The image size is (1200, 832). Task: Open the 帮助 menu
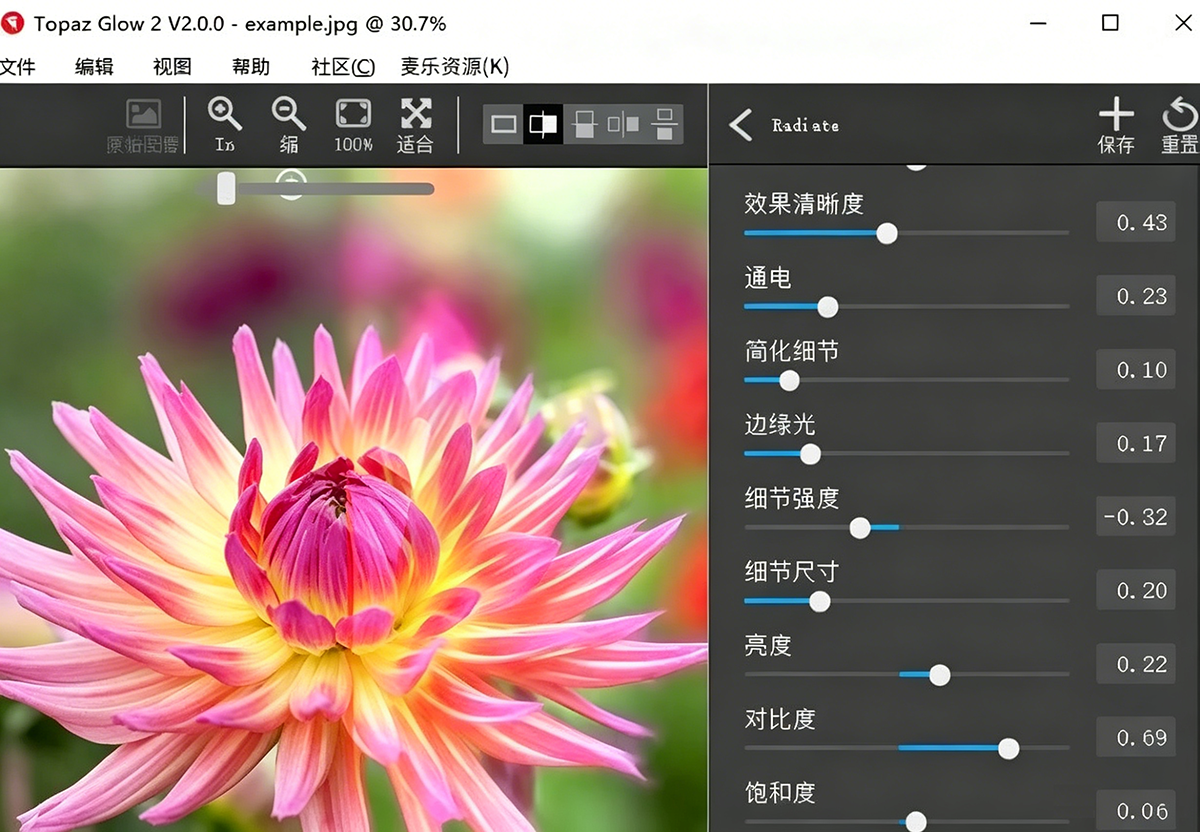(x=251, y=67)
